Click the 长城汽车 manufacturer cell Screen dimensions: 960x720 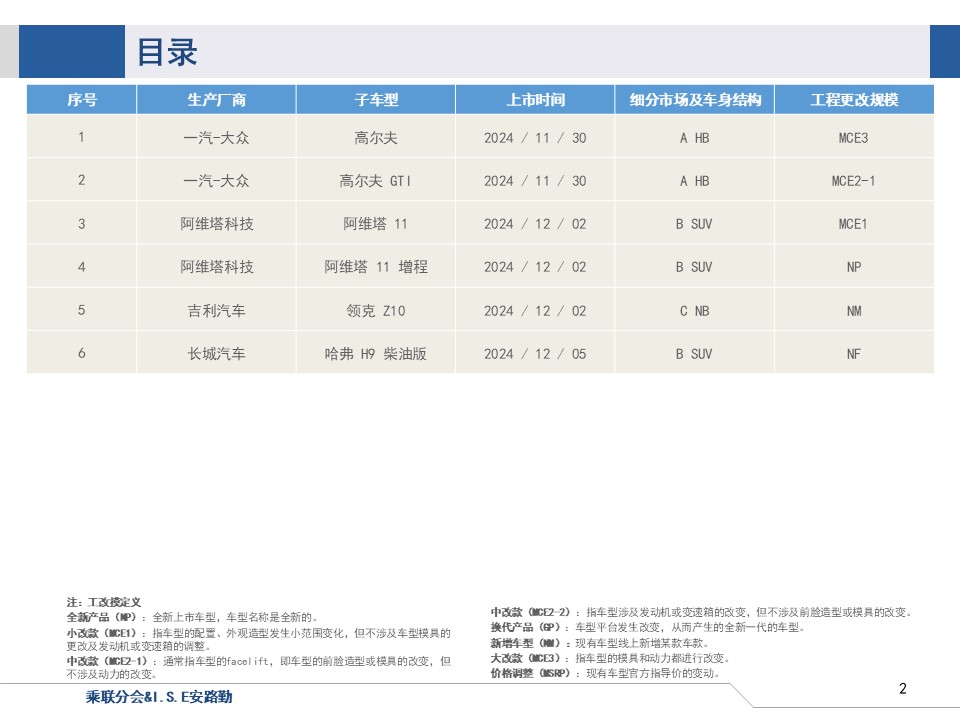point(216,353)
